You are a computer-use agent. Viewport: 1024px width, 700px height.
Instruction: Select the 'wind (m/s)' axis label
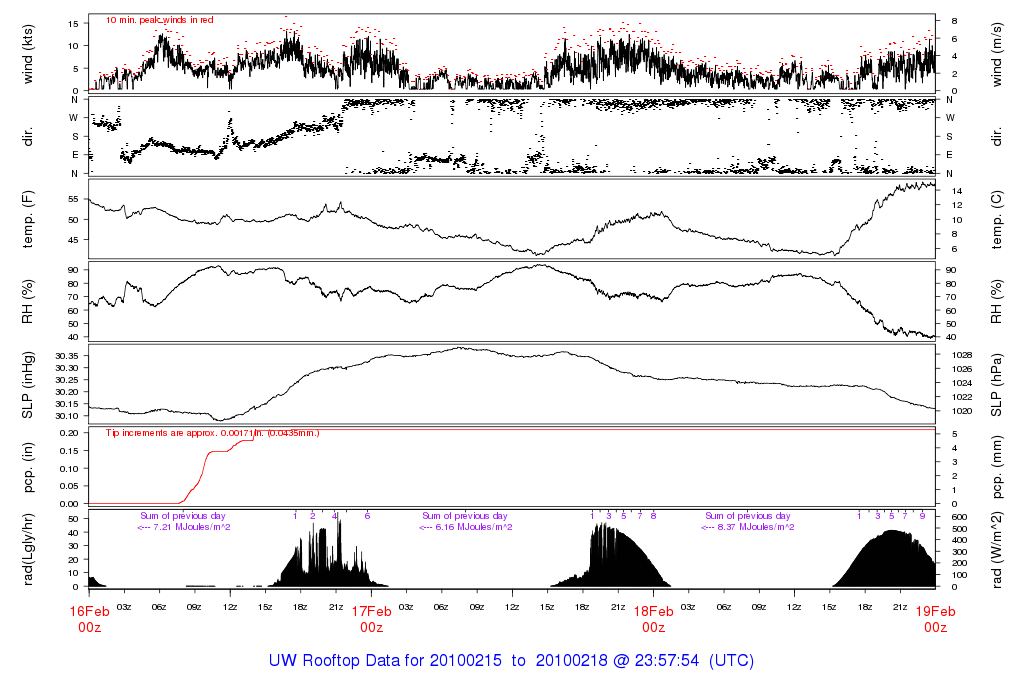[x=997, y=54]
